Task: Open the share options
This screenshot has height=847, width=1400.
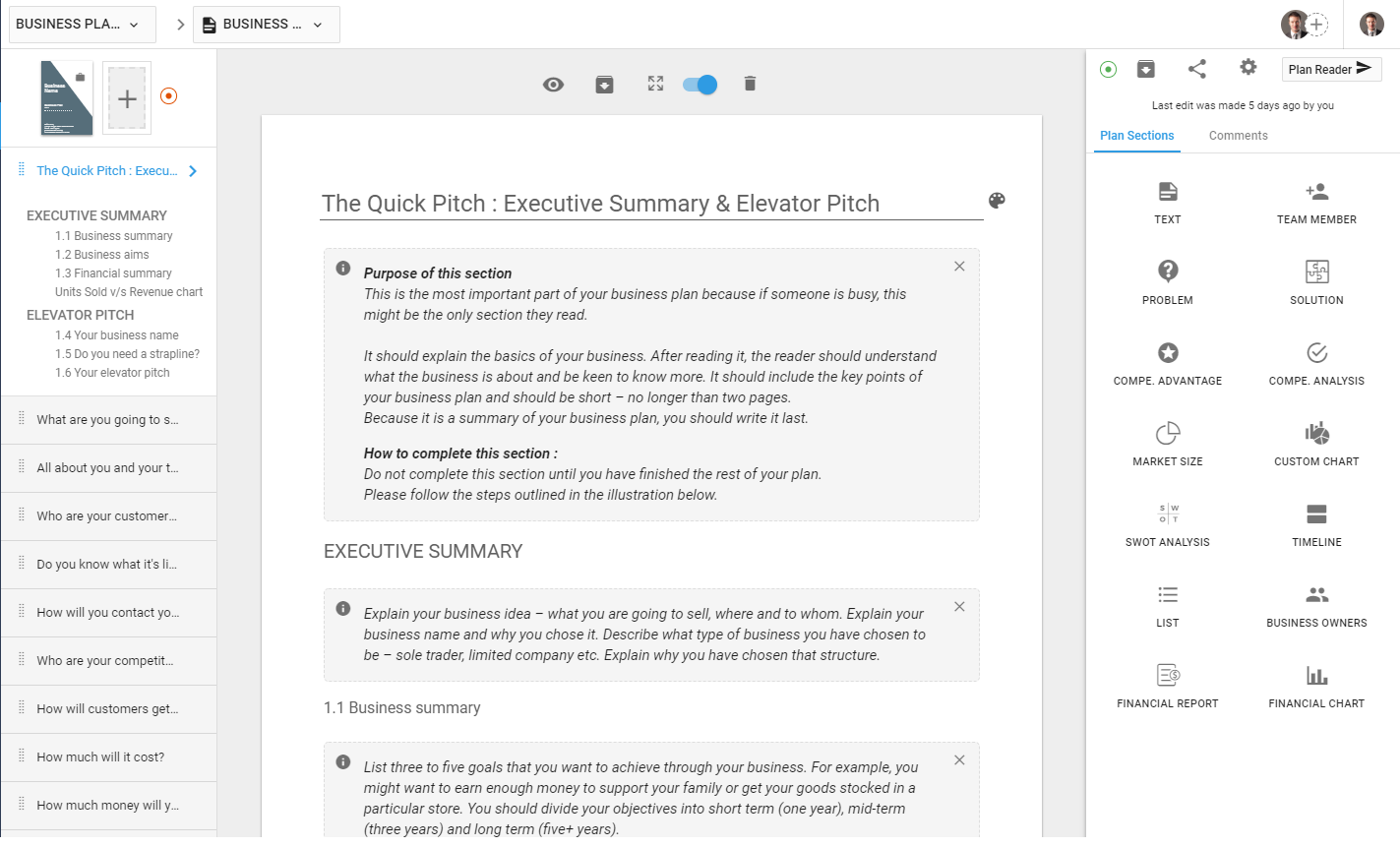Action: coord(1196,69)
